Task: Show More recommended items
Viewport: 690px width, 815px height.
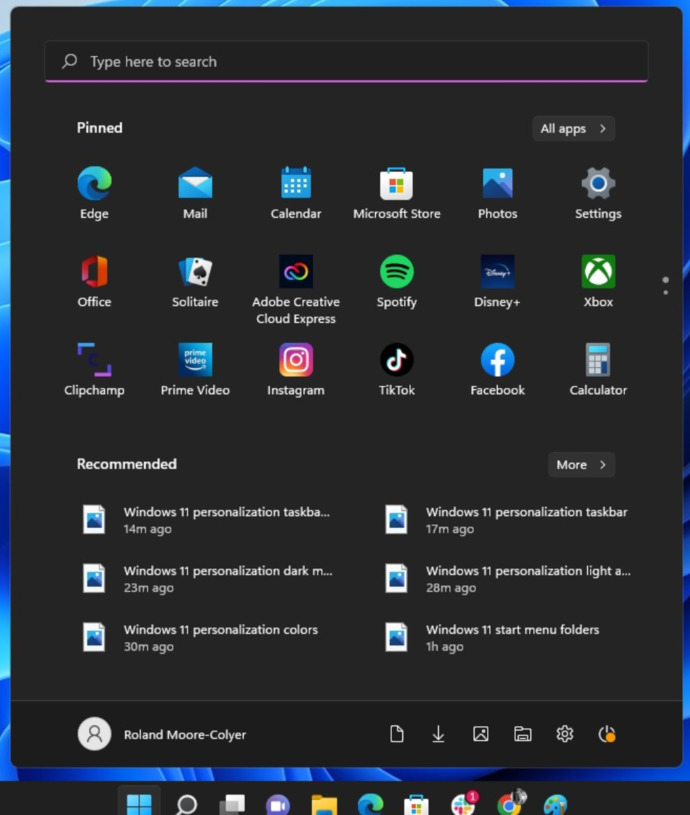Action: [x=581, y=465]
